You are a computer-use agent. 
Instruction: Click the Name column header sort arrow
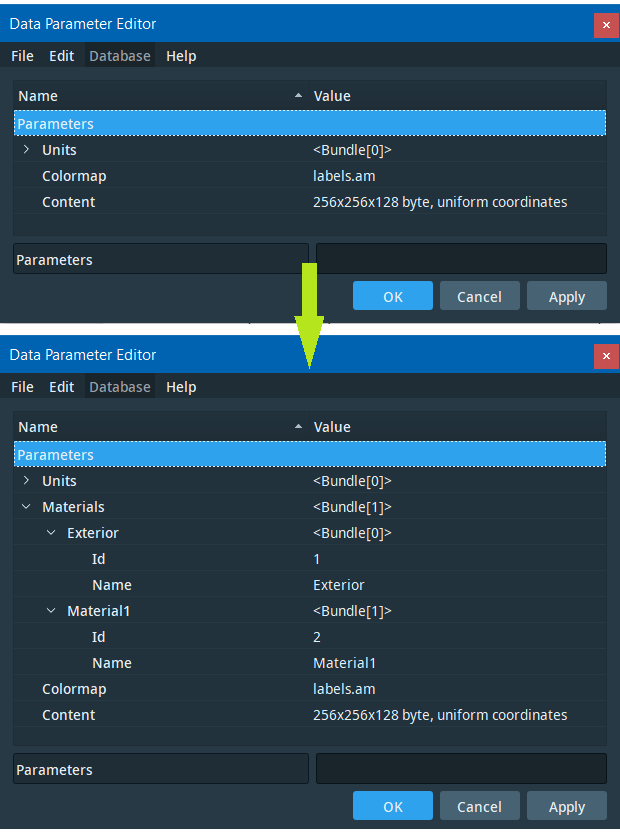coord(298,427)
